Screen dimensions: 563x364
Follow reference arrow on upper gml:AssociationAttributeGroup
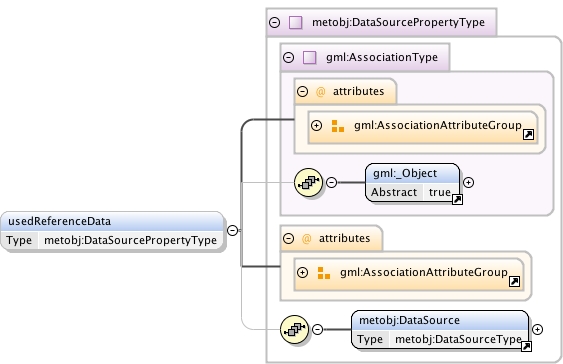(529, 135)
